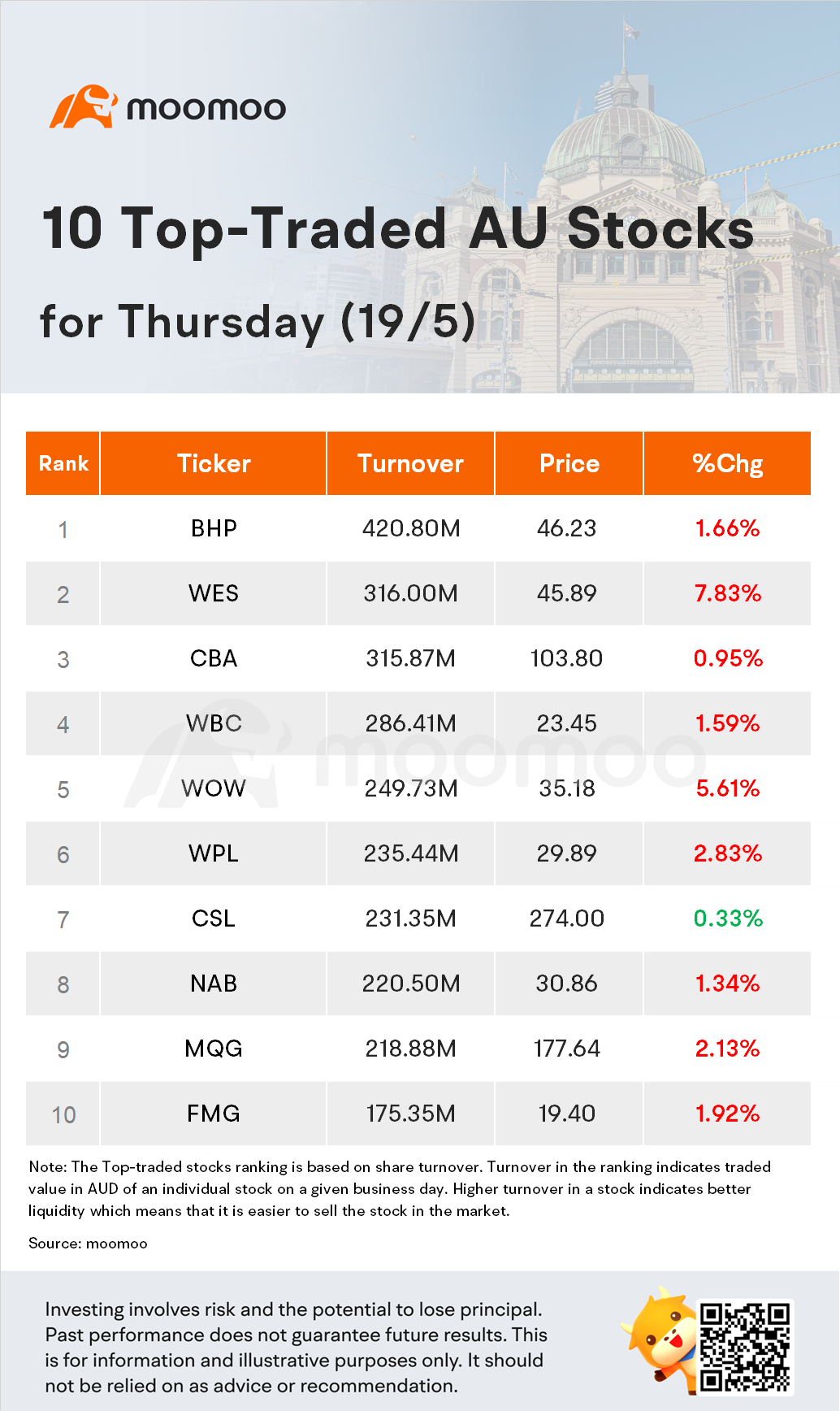Click the moomoo bull logo icon

pos(84,106)
